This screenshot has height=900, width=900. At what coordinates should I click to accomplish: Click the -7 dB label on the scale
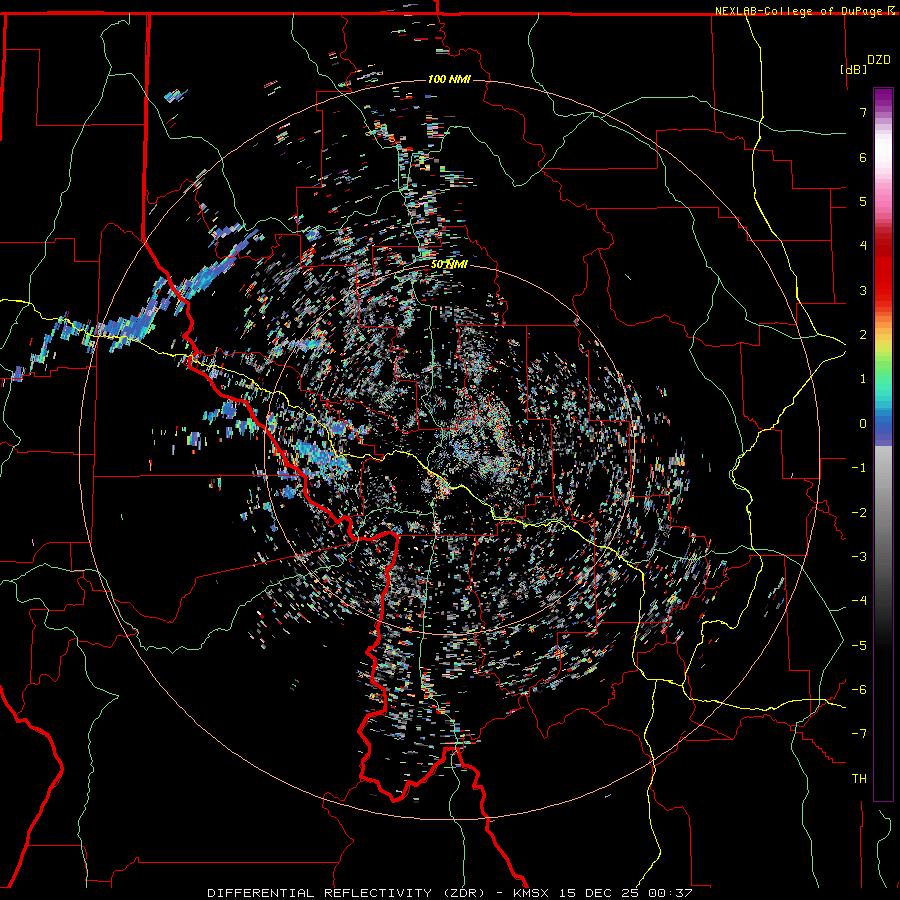[x=859, y=734]
